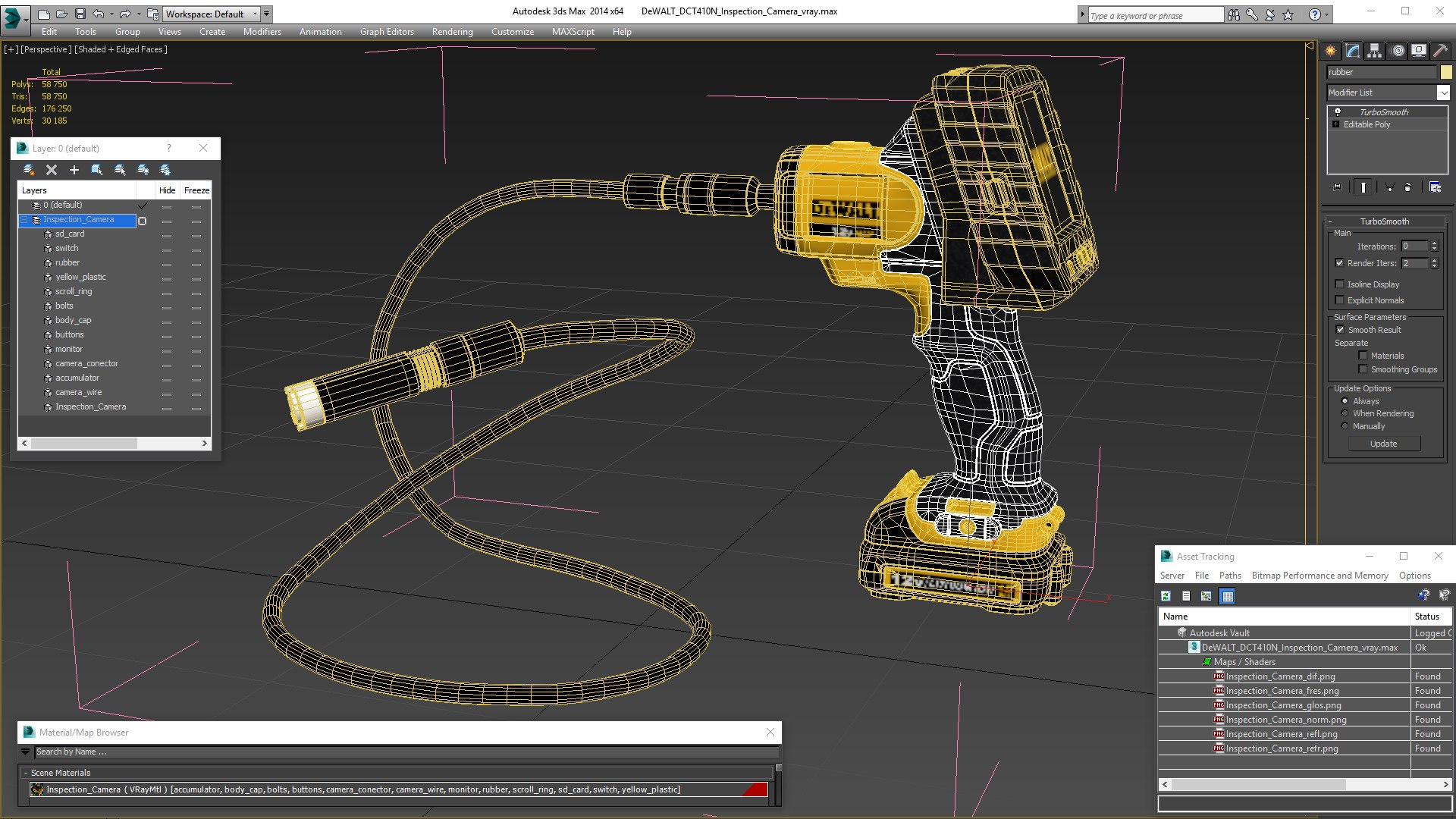This screenshot has height=819, width=1456.
Task: Click Configure Modifier Sets icon
Action: [1435, 187]
